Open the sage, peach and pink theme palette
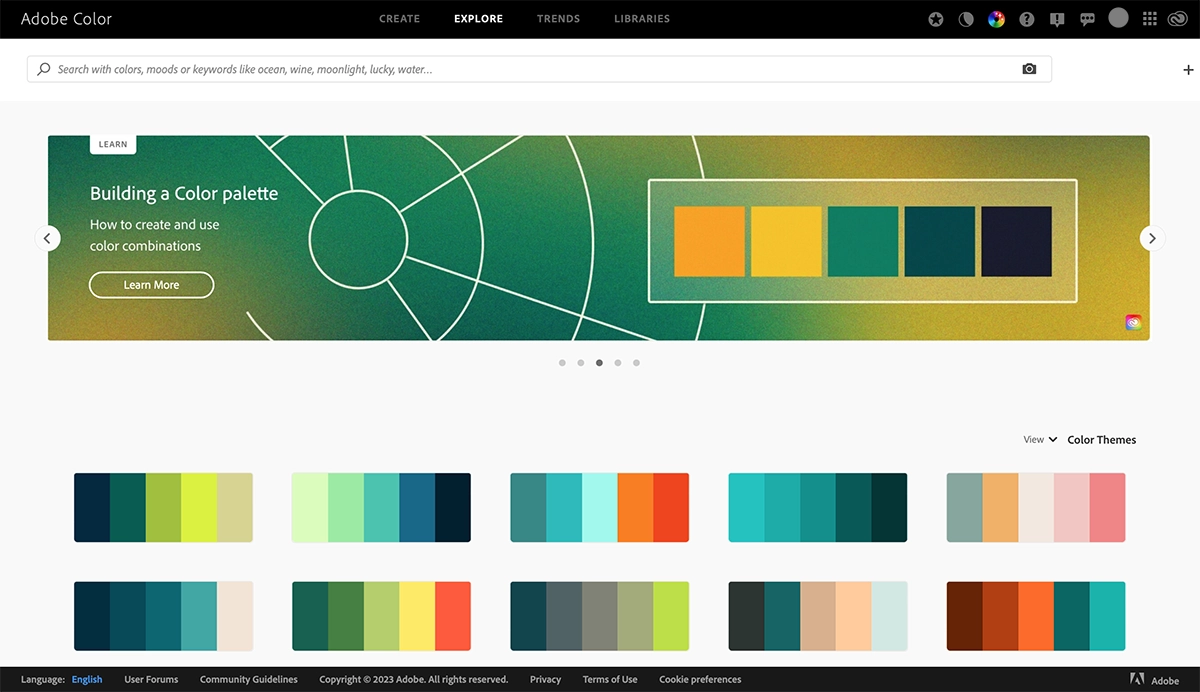The height and width of the screenshot is (692, 1200). pyautogui.click(x=1036, y=508)
